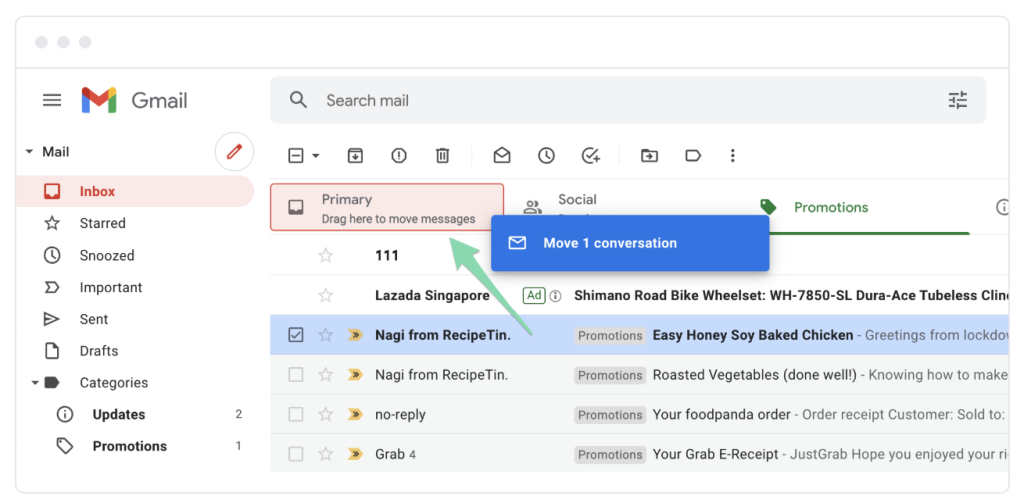
Task: Open search filter options icon
Action: tap(957, 100)
